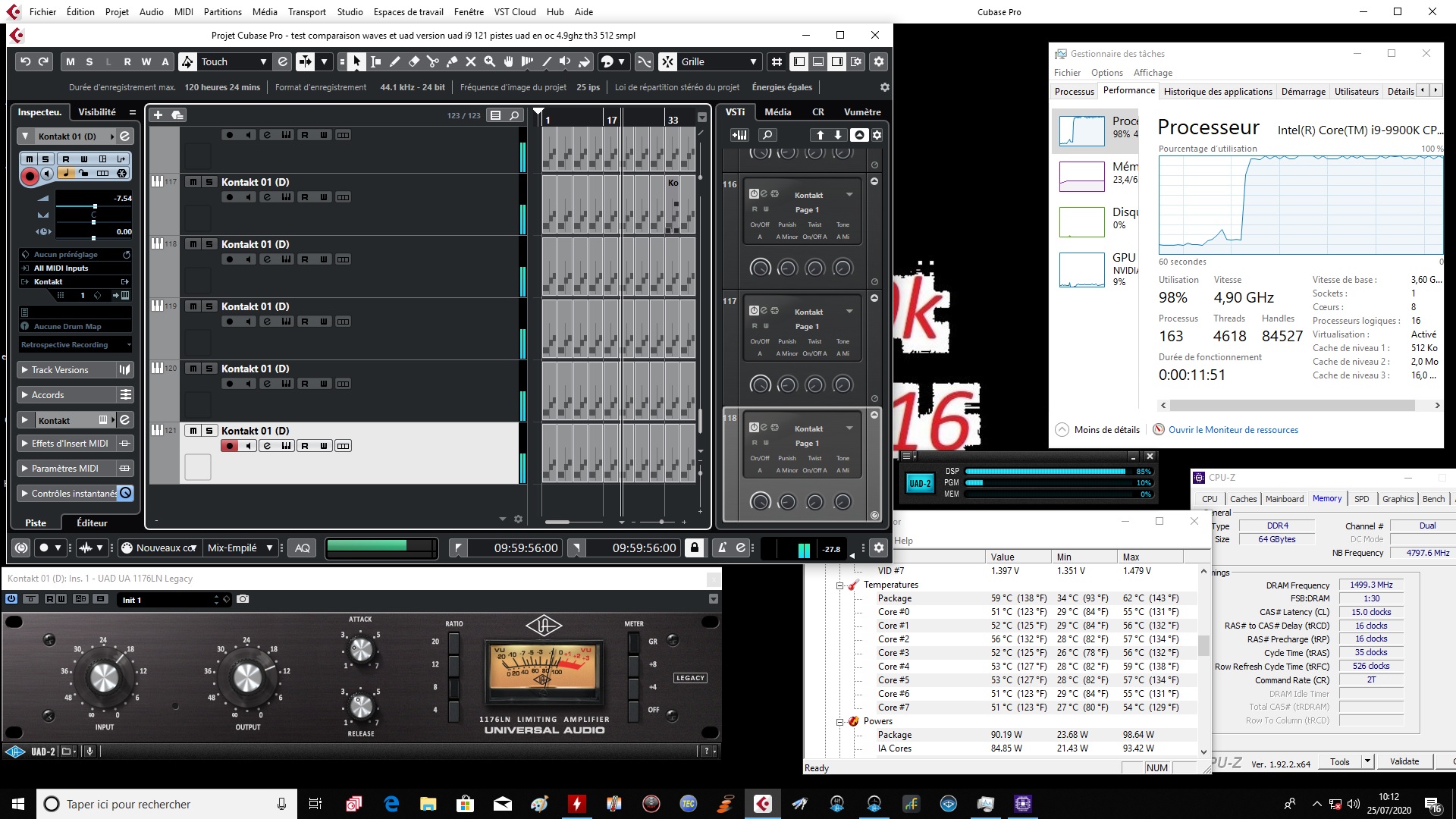Viewport: 1456px width, 819px height.
Task: Select the Pencil draw tool
Action: (x=395, y=61)
